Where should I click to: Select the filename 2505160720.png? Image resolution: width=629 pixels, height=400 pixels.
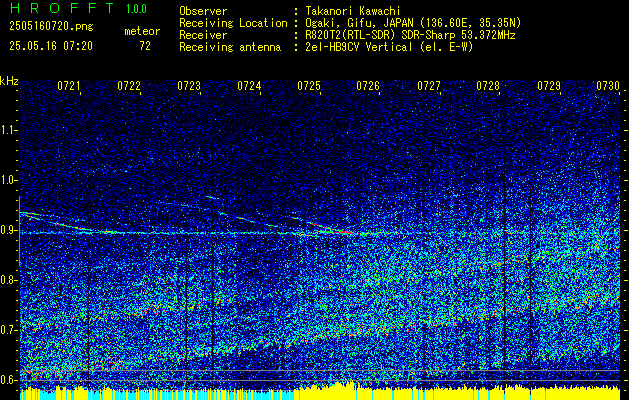(x=51, y=27)
